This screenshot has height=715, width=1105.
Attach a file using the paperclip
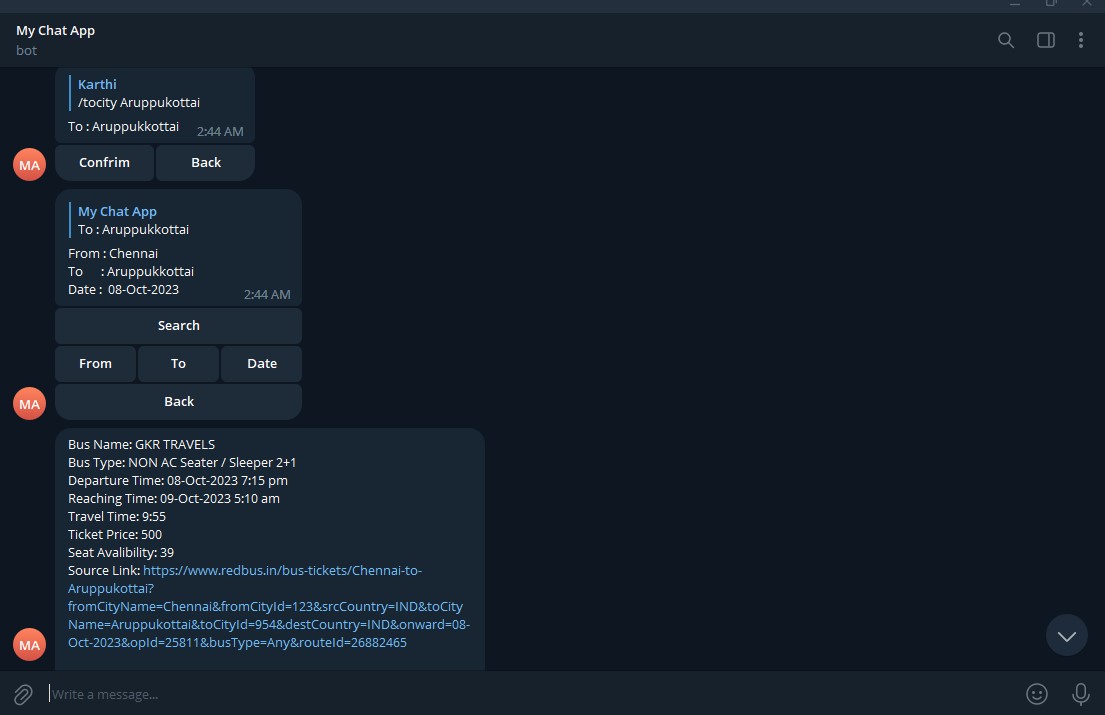(x=24, y=694)
